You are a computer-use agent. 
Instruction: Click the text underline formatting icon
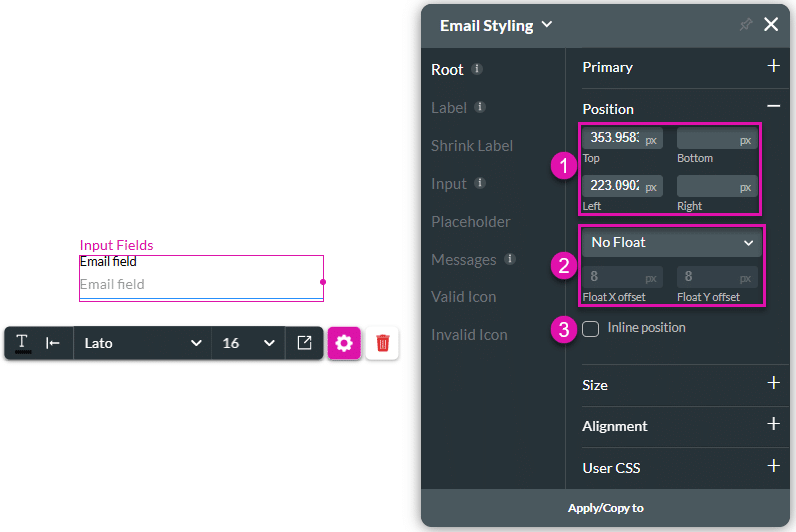click(x=22, y=343)
